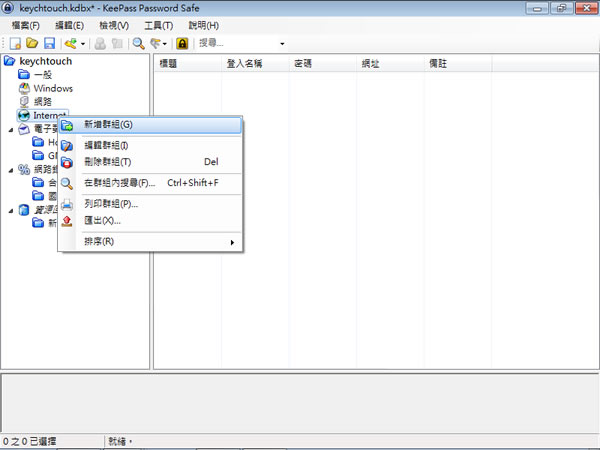Click the New database toolbar icon
Viewport: 600px width, 450px height.
click(x=15, y=43)
